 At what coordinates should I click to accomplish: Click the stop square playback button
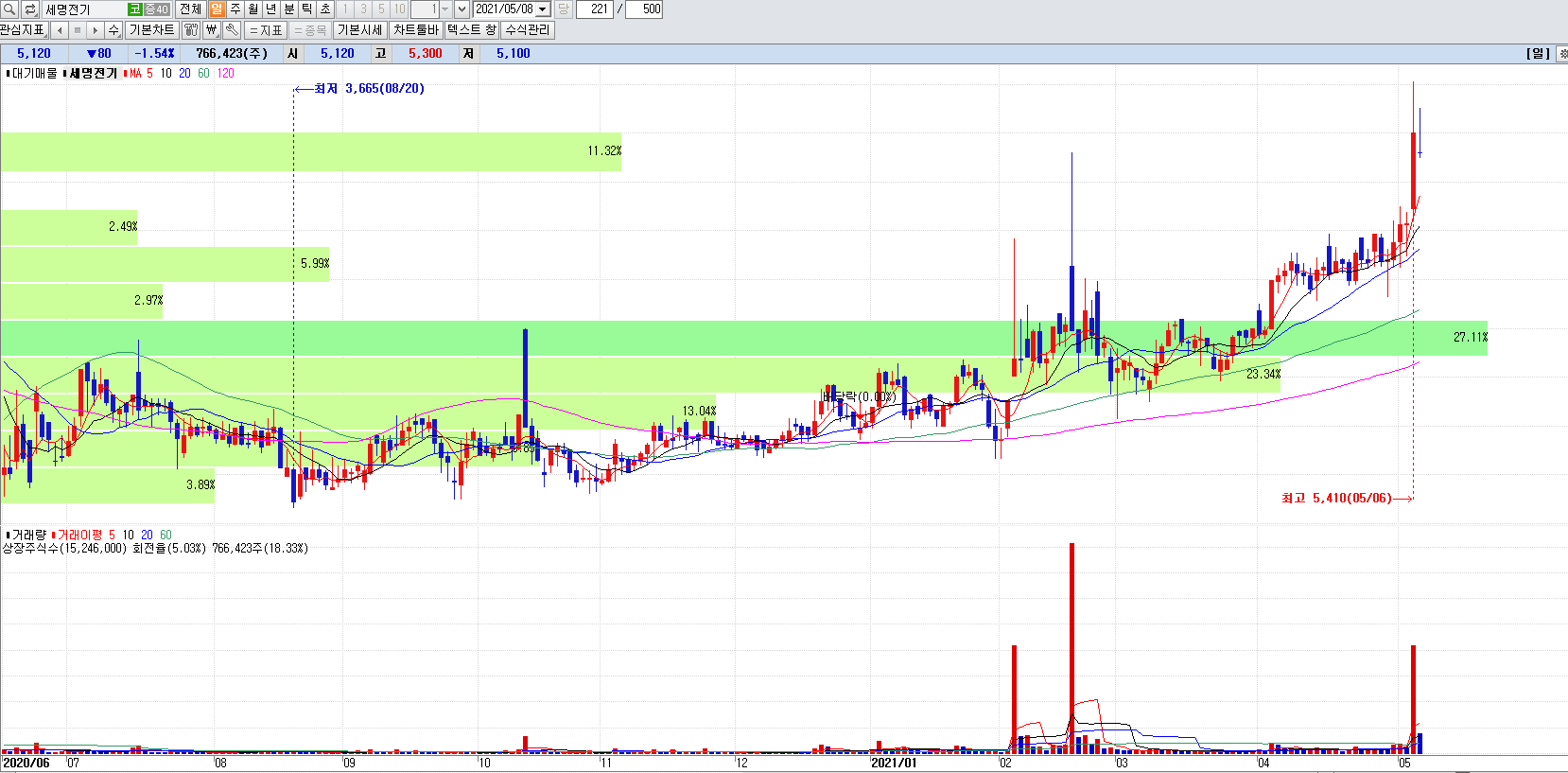(x=78, y=30)
